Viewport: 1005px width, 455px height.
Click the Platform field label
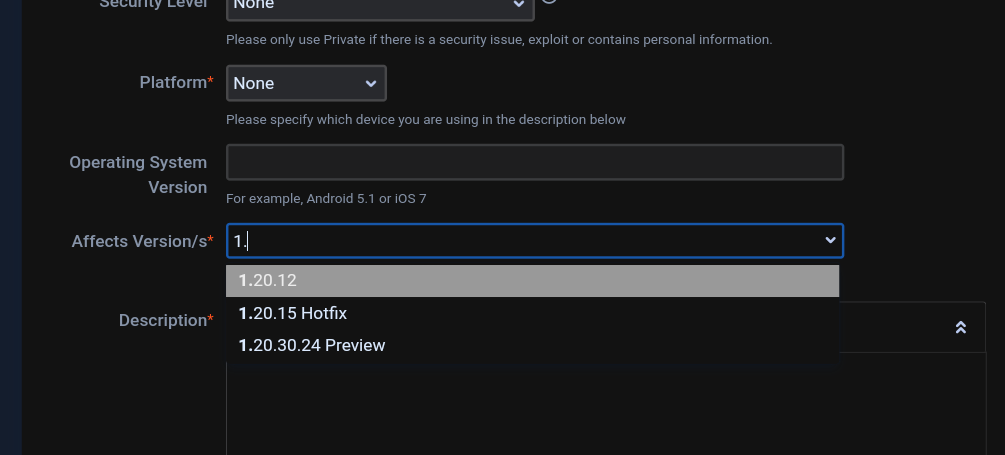click(x=175, y=82)
